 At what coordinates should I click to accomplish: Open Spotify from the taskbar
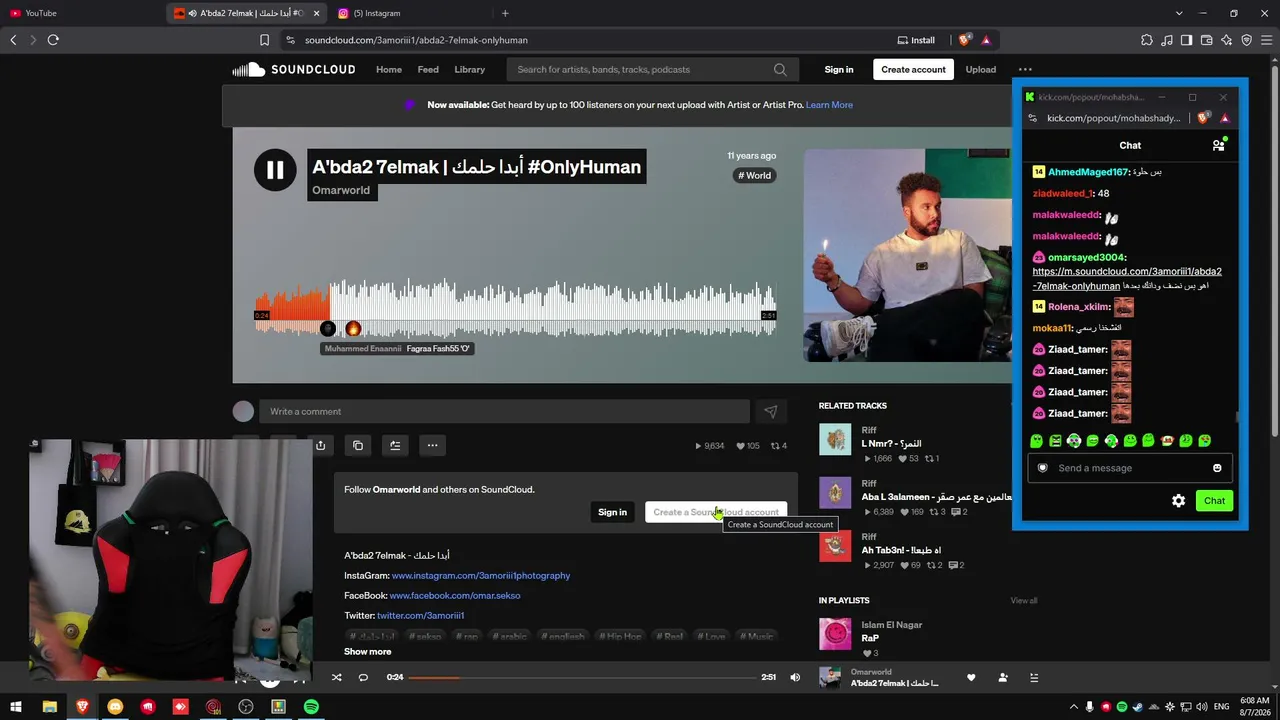pos(311,707)
